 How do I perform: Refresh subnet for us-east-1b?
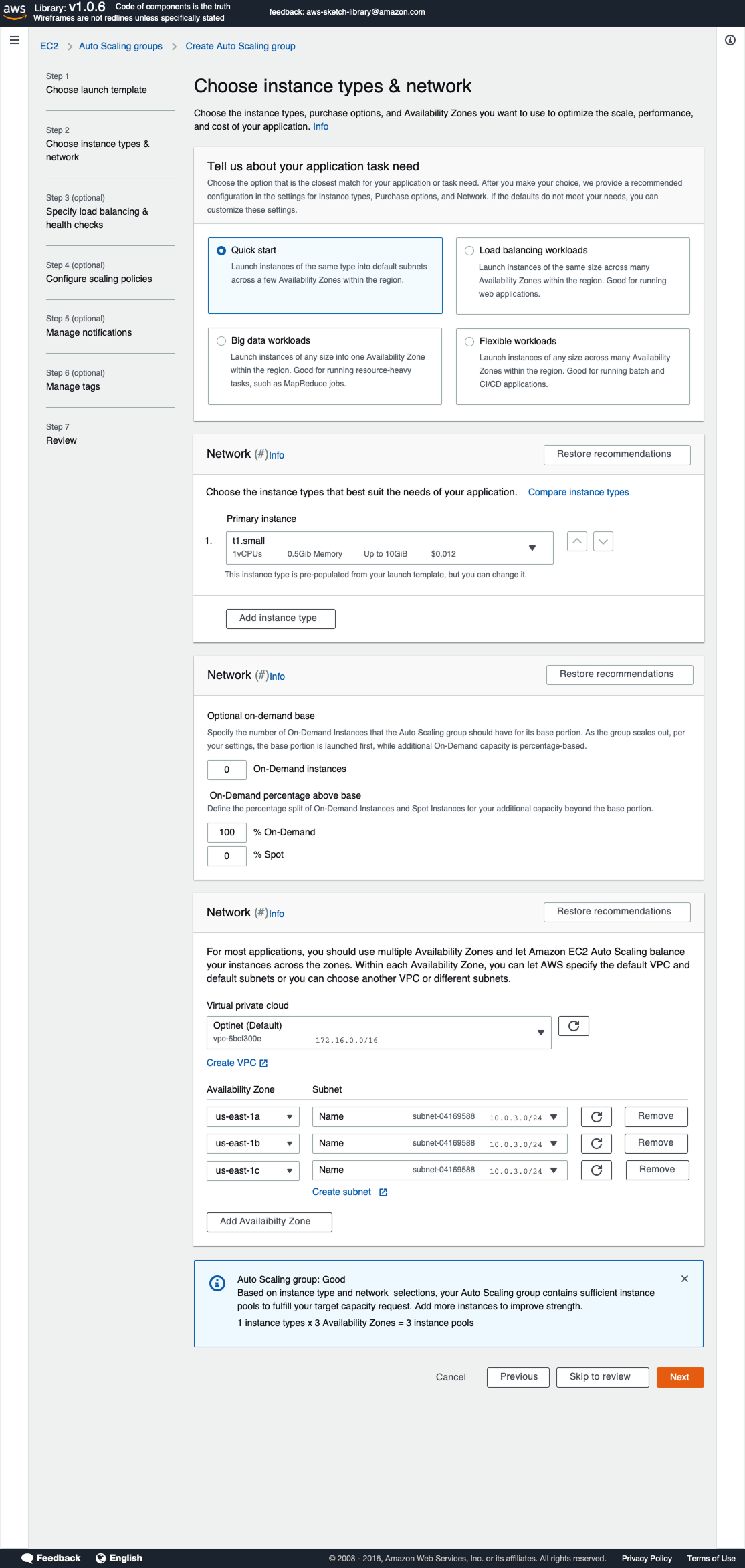597,1143
